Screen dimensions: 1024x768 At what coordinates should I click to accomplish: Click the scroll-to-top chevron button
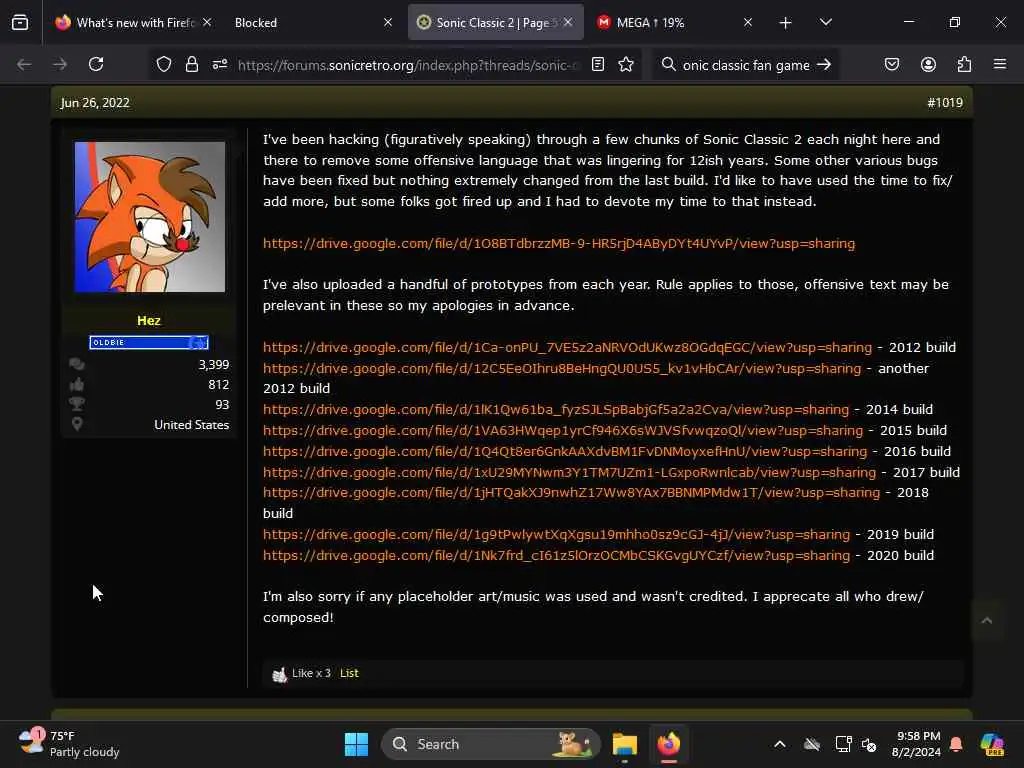987,620
